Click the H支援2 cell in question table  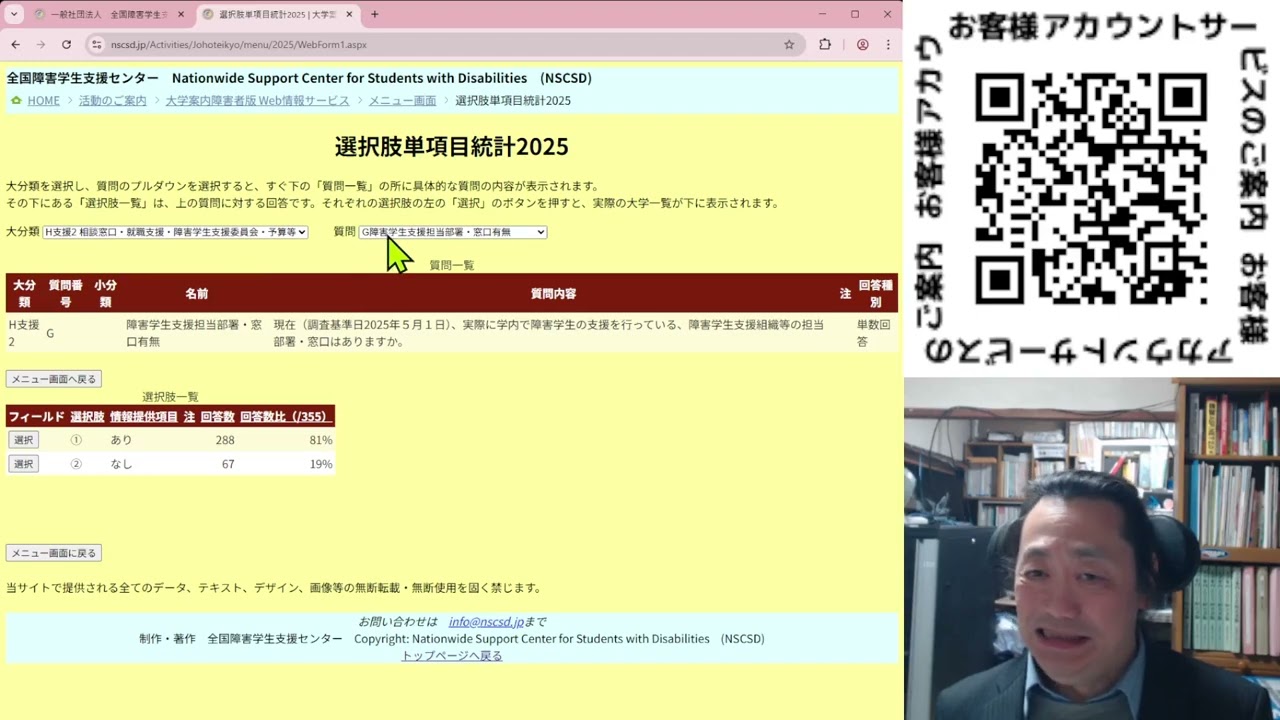coord(24,333)
